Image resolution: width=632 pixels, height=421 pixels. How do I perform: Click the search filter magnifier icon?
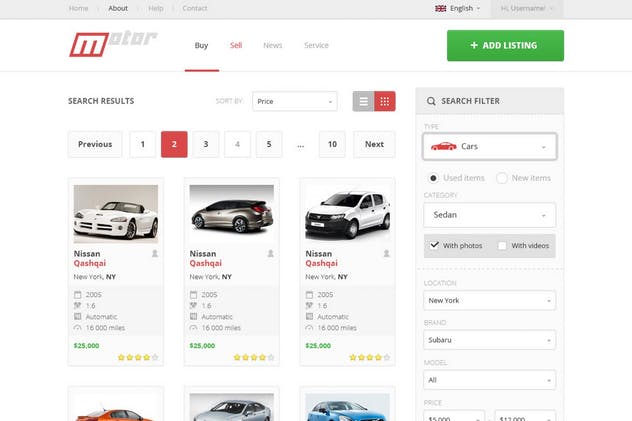pyautogui.click(x=431, y=101)
